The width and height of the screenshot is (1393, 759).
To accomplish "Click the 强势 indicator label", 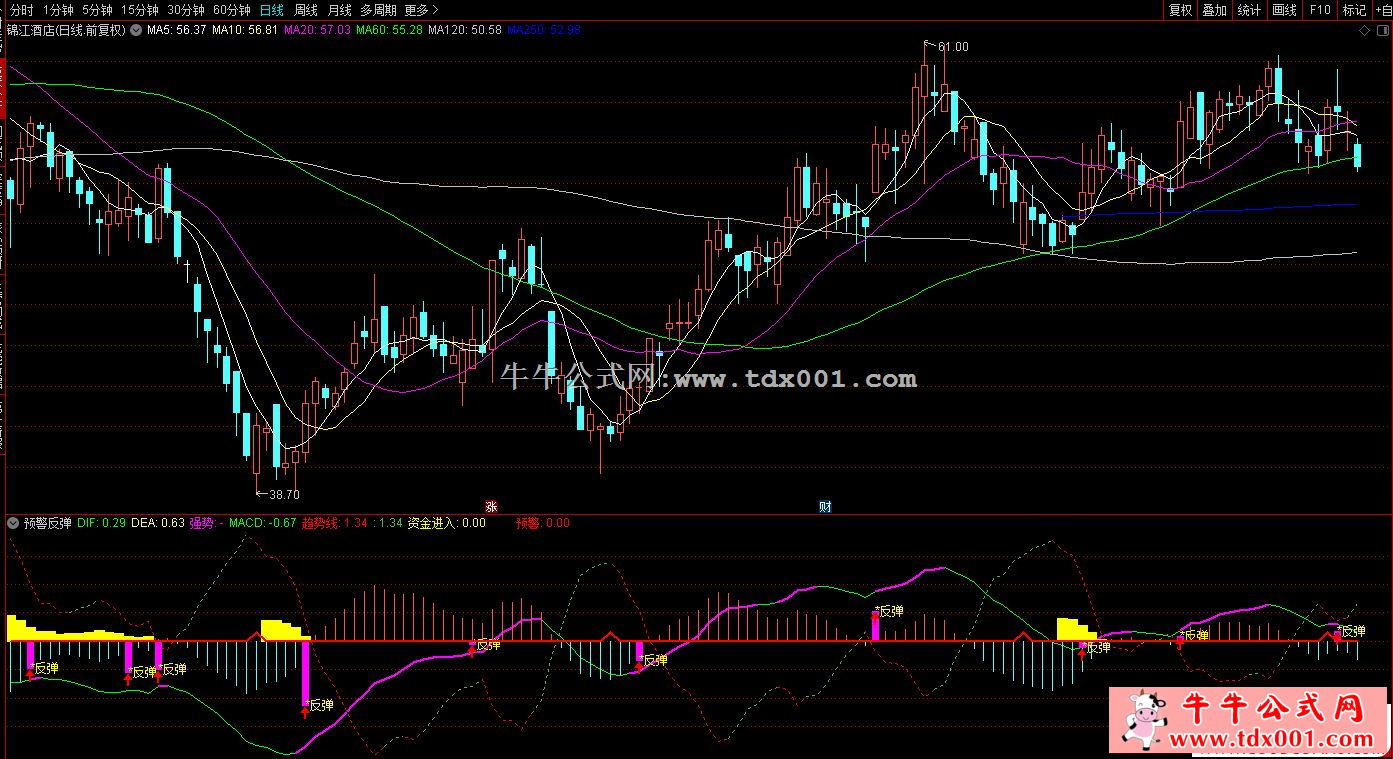I will 206,522.
